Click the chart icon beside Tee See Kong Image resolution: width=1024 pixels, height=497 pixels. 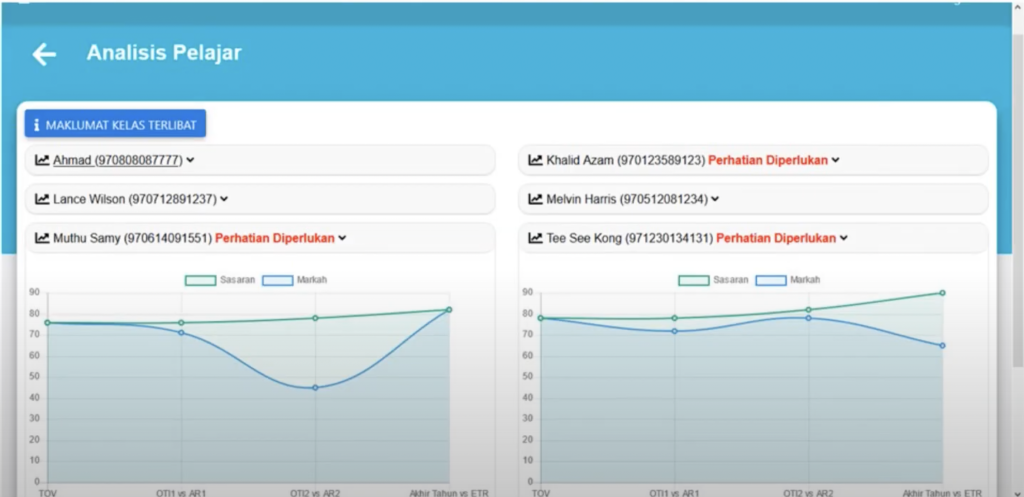click(x=536, y=238)
